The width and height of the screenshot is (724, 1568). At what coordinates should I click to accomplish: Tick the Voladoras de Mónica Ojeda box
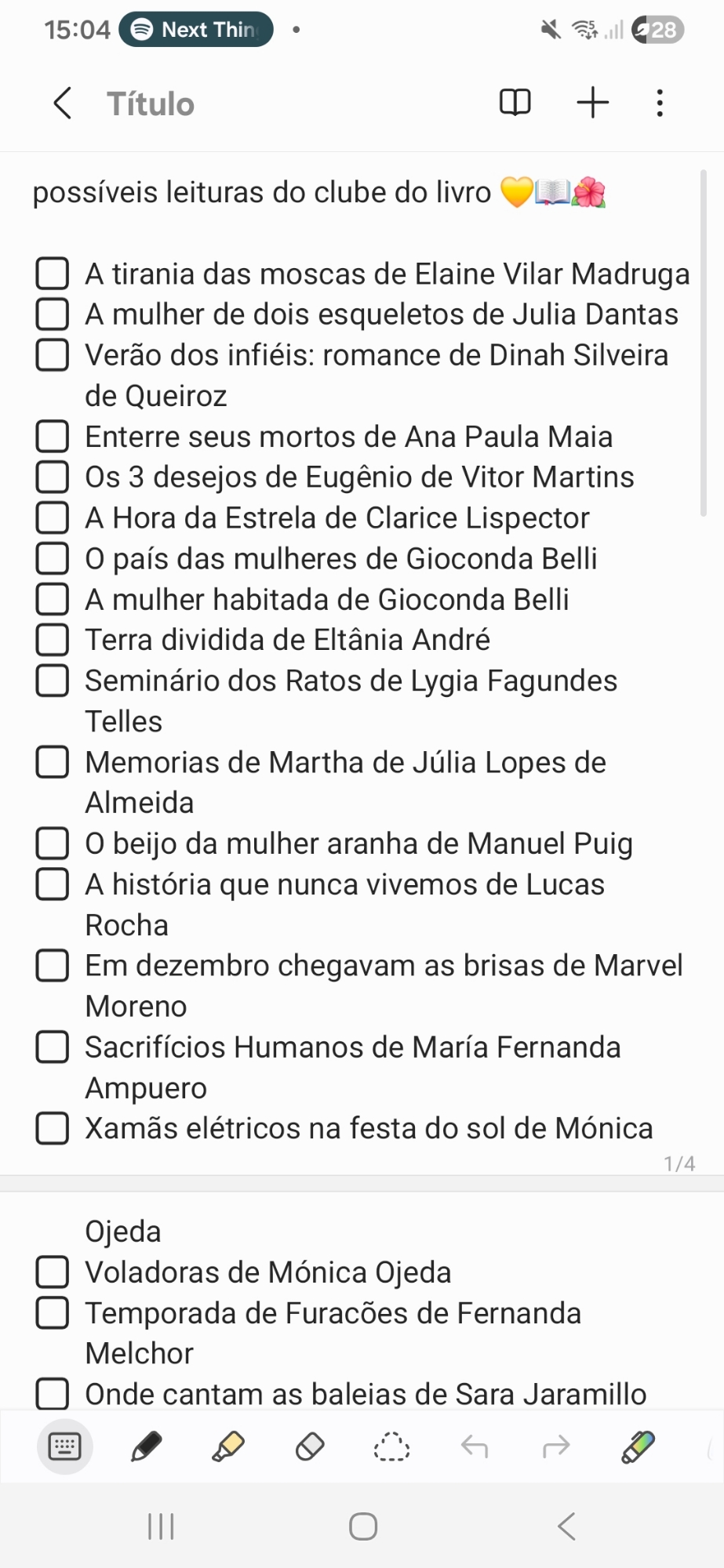click(x=53, y=1272)
